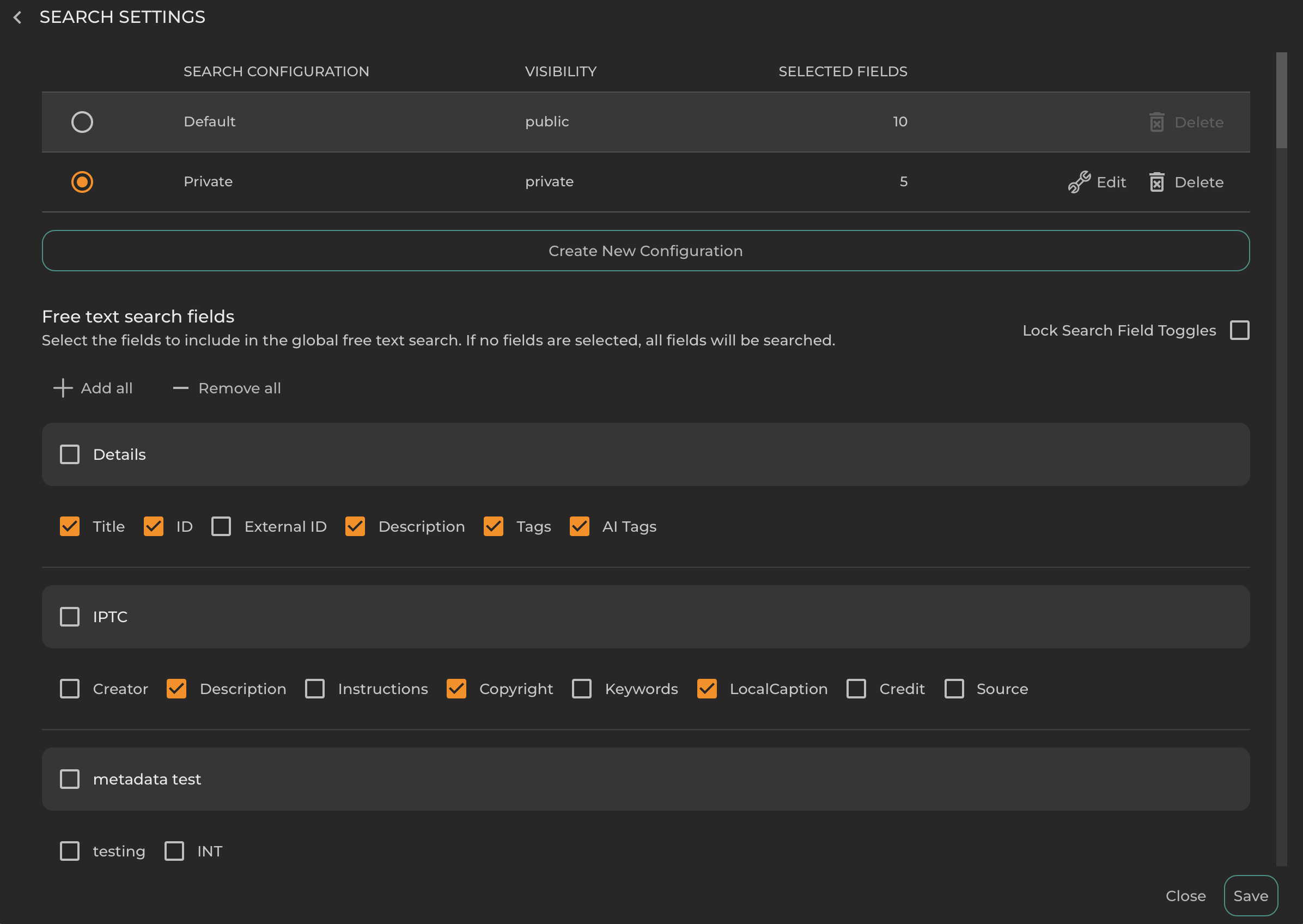
Task: Click the trash Delete icon on the Default row
Action: coord(1157,121)
